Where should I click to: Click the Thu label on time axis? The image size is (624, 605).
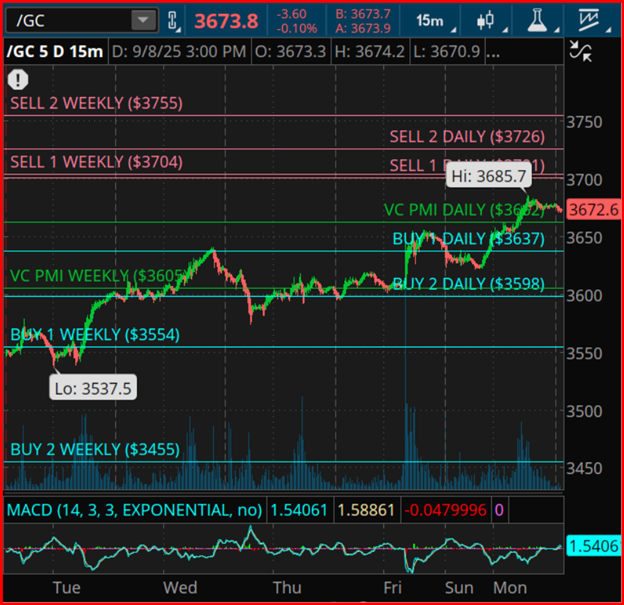click(287, 587)
